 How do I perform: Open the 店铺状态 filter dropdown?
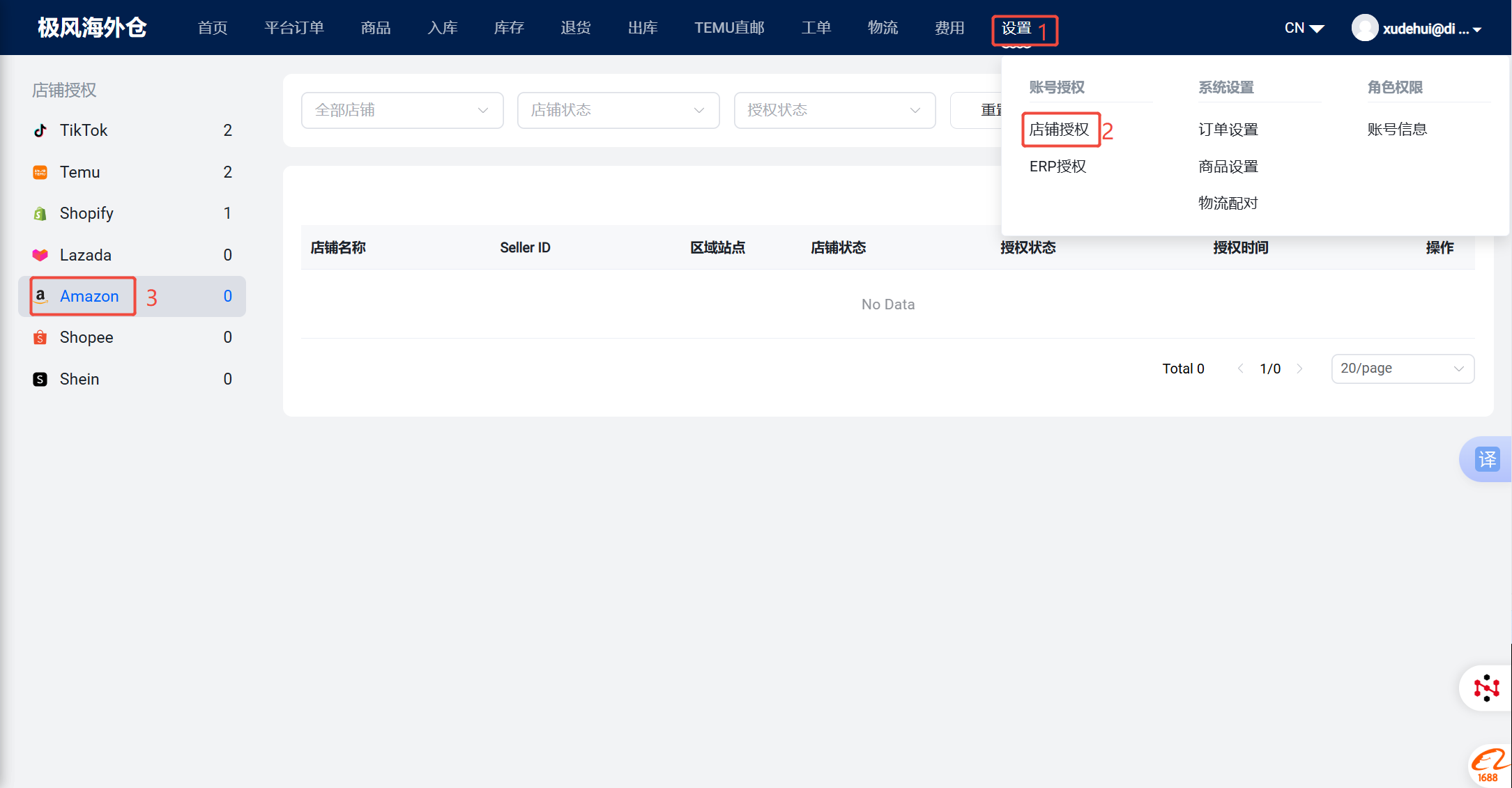618,110
